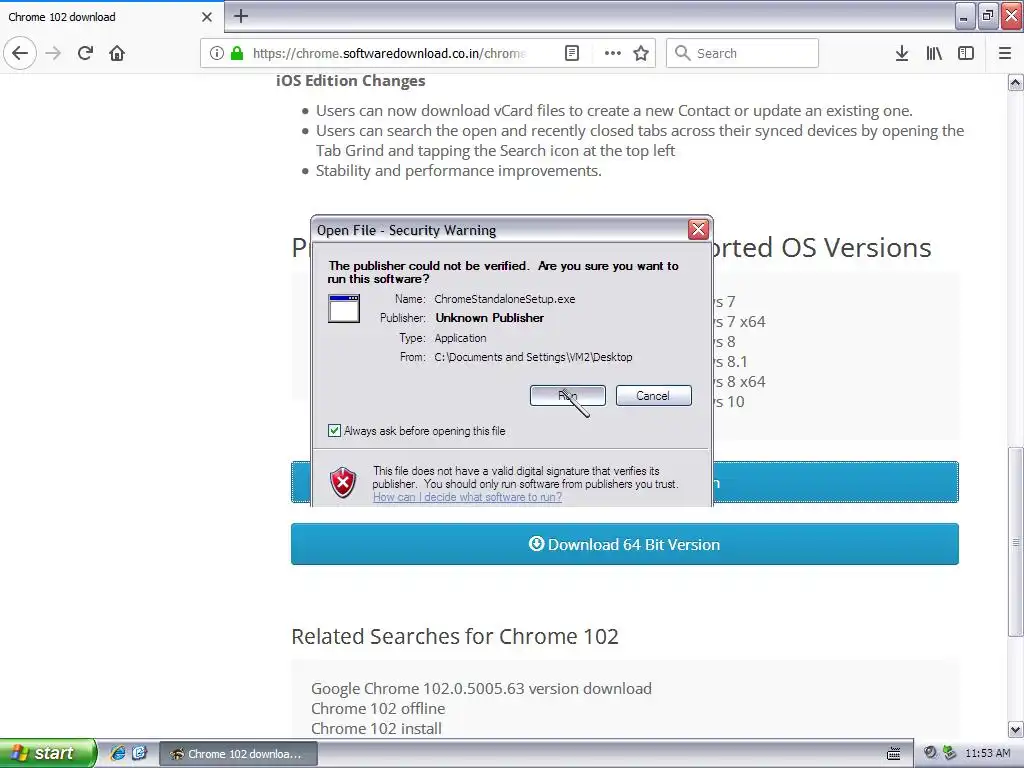This screenshot has width=1024, height=768.
Task: Click the green padlock security icon
Action: [237, 53]
